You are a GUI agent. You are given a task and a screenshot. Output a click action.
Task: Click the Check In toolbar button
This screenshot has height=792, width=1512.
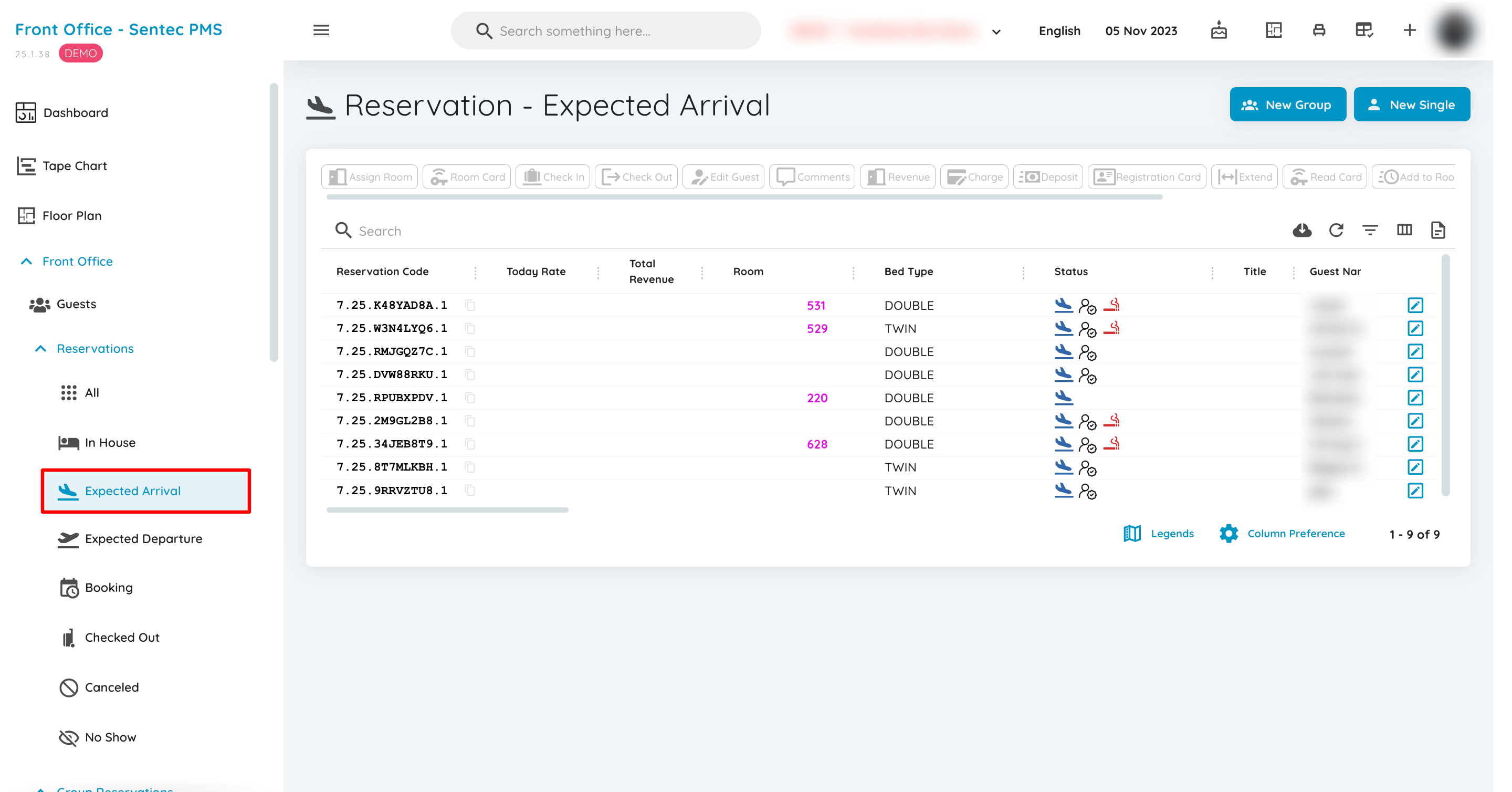pyautogui.click(x=553, y=178)
